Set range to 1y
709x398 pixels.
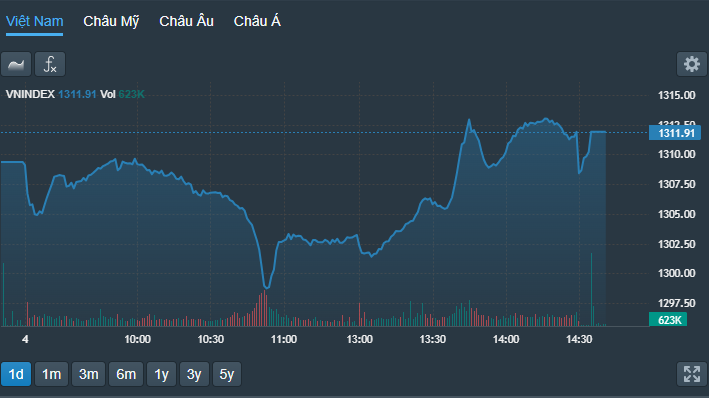[161, 374]
